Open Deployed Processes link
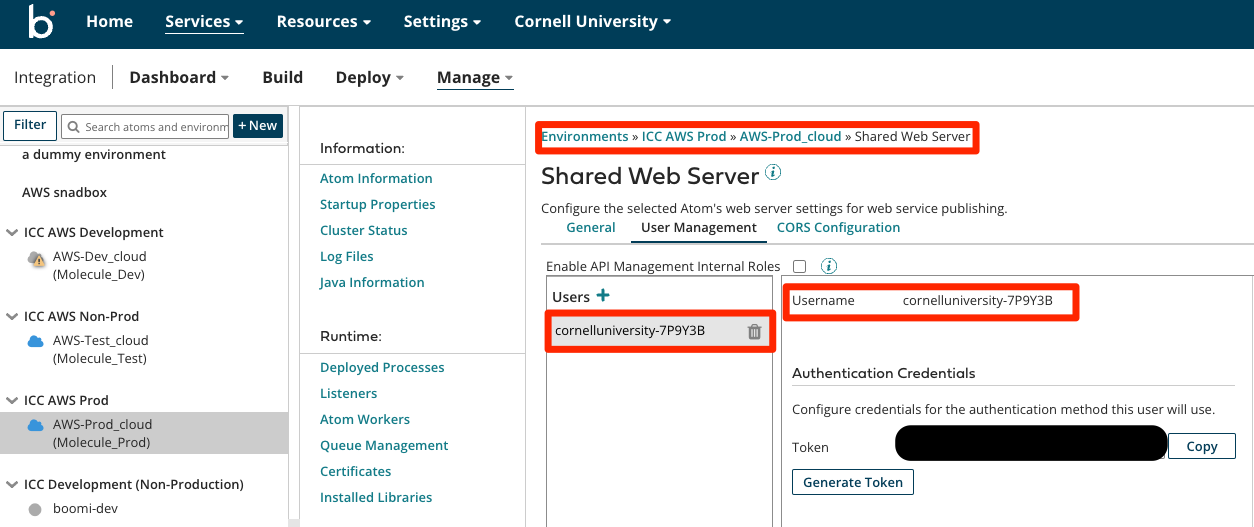 pos(382,367)
